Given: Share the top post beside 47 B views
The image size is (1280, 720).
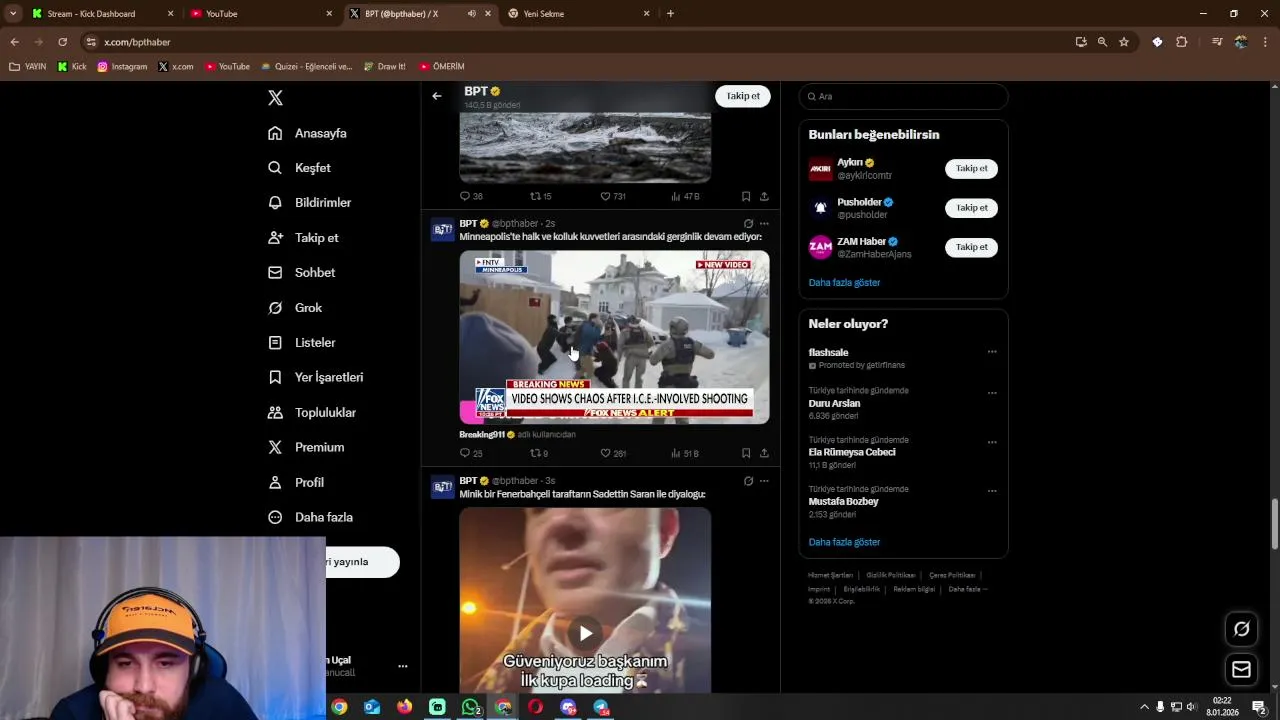Looking at the screenshot, I should click(x=764, y=197).
